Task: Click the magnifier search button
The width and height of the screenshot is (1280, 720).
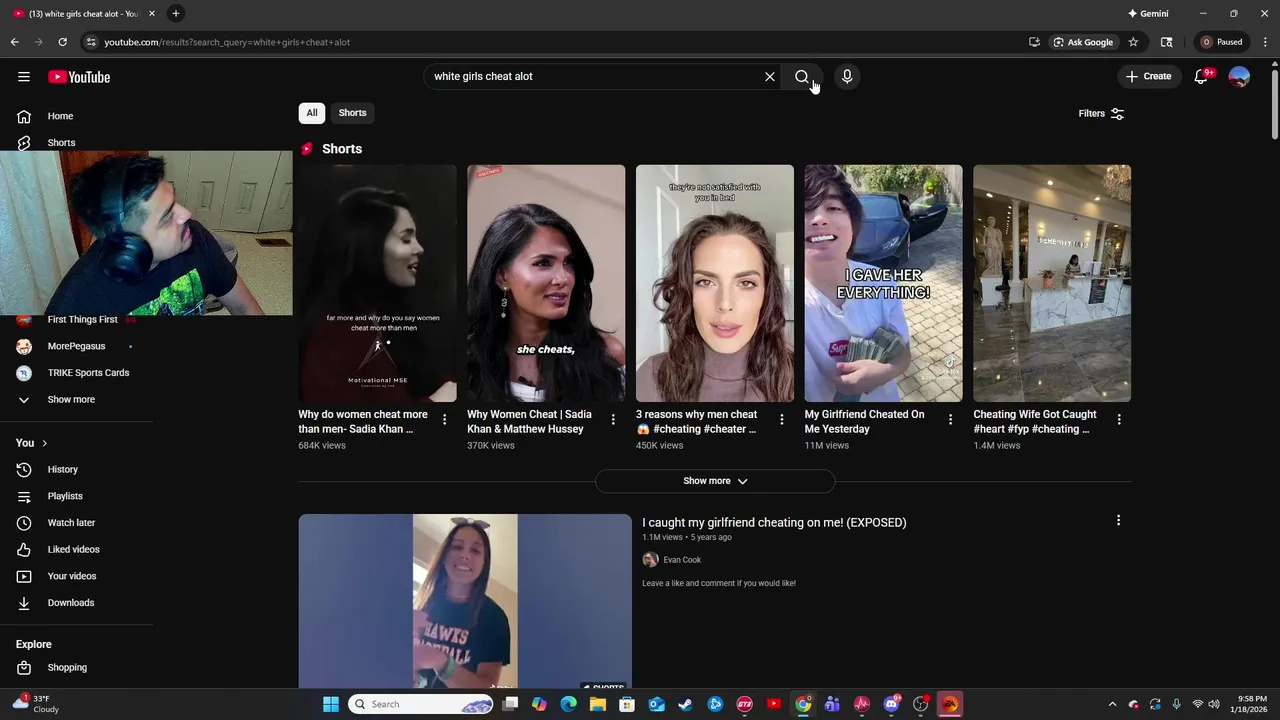Action: tap(802, 77)
